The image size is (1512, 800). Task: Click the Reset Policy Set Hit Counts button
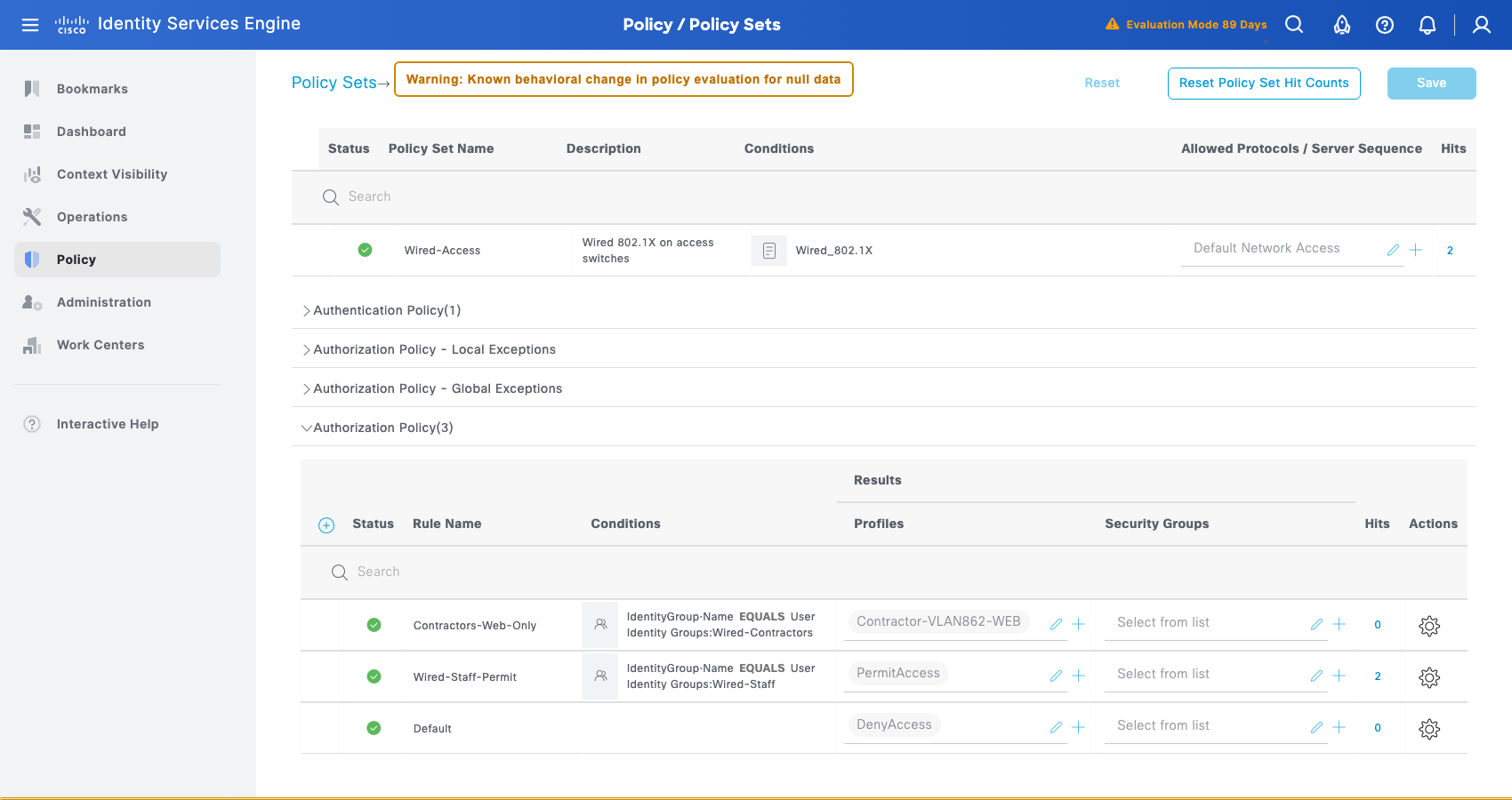(1264, 84)
